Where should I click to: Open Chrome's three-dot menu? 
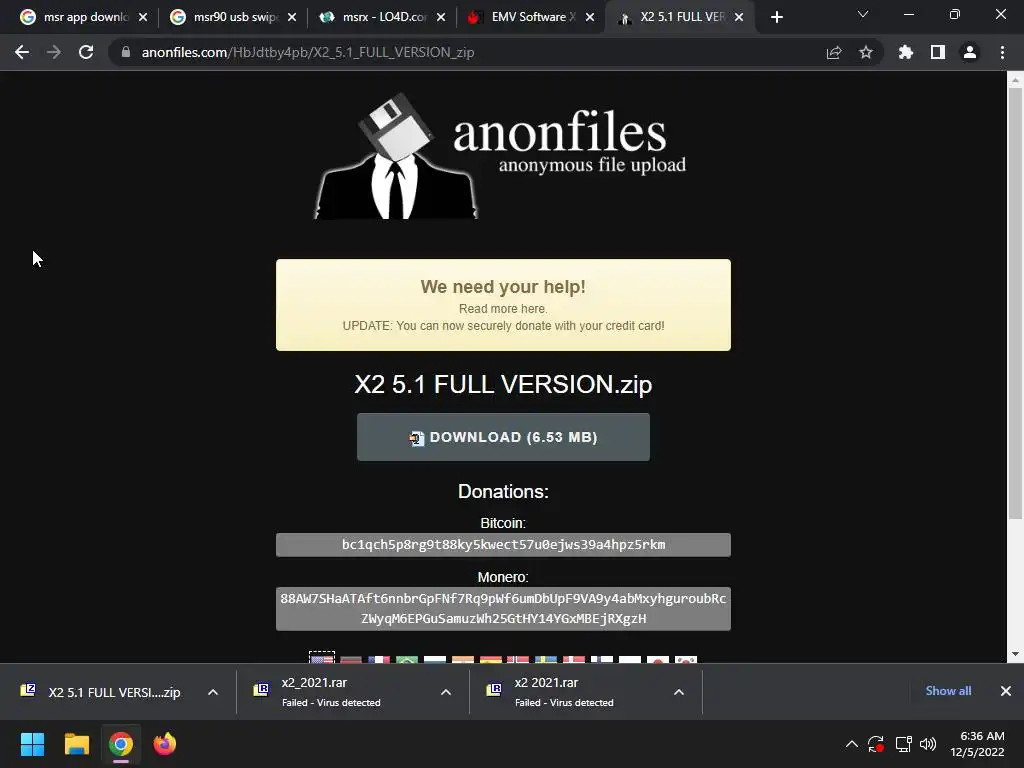click(1002, 52)
